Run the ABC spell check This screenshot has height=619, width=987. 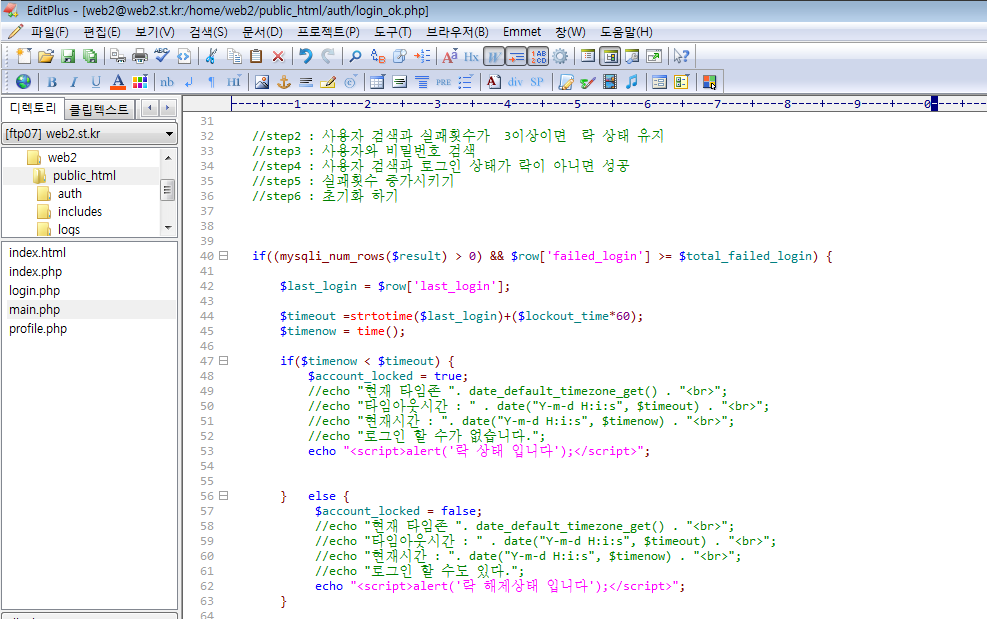(162, 56)
